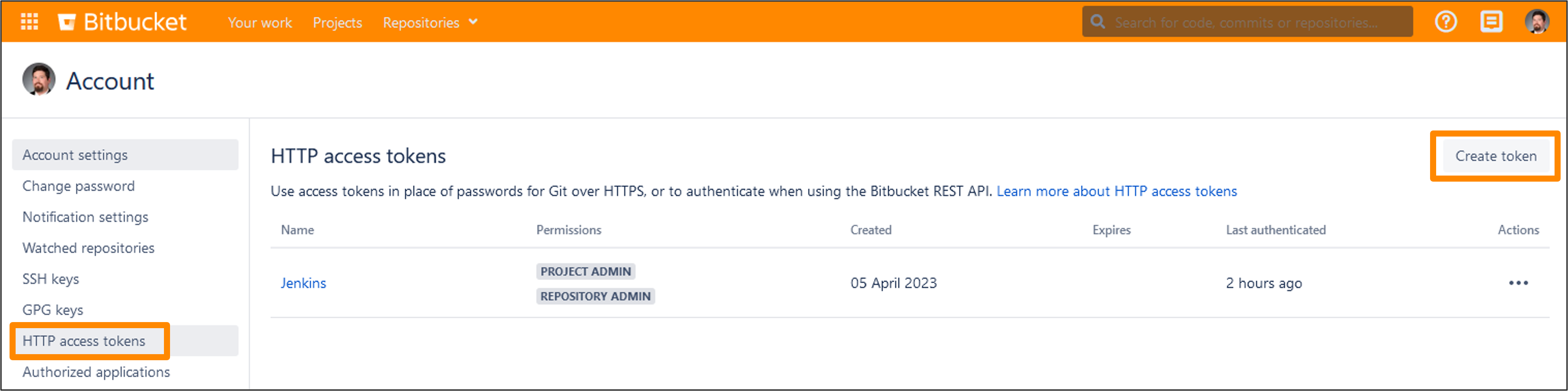
Task: Click the Bitbucket logo
Action: [122, 22]
